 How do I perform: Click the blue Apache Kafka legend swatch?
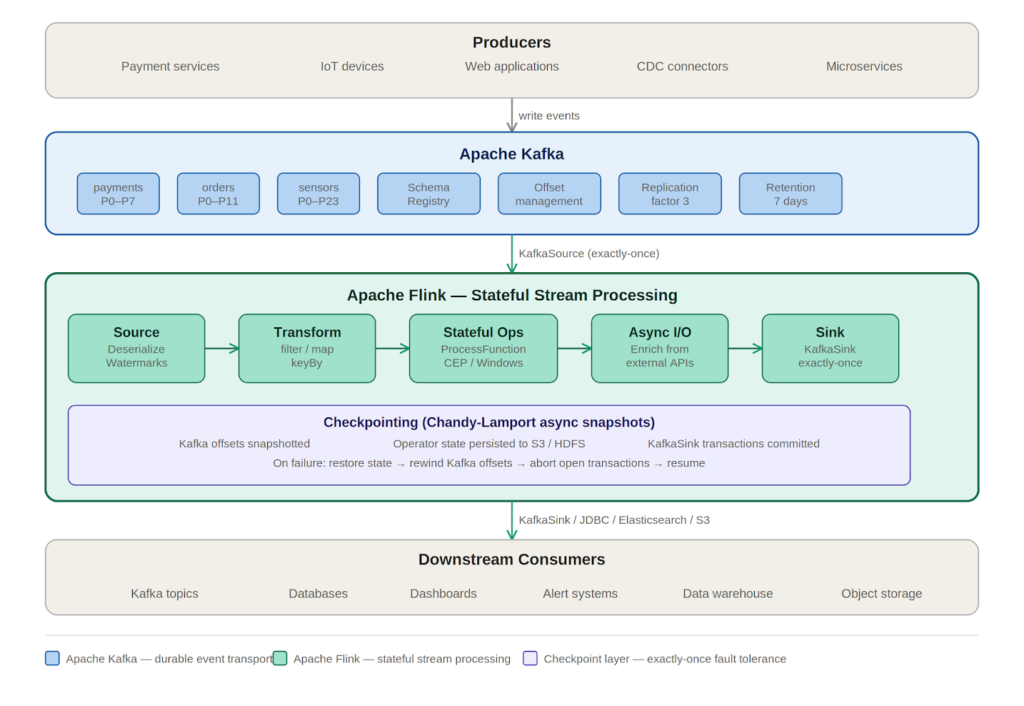[52, 658]
